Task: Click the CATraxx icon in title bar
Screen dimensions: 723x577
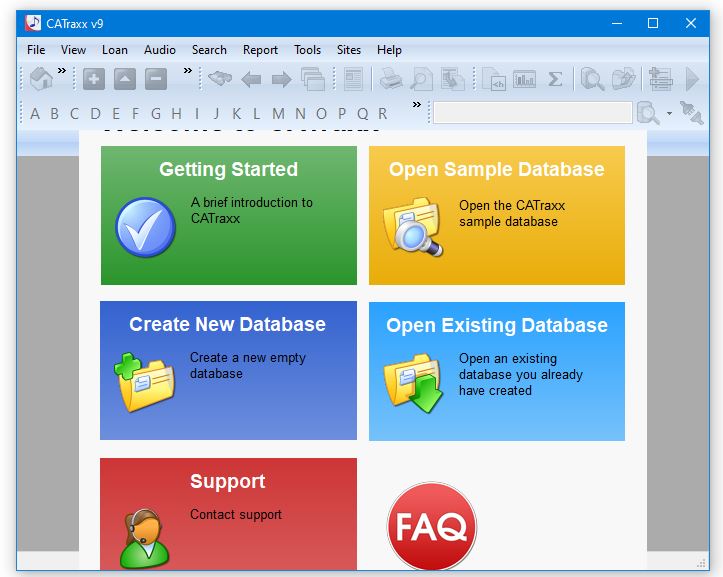Action: pos(33,23)
